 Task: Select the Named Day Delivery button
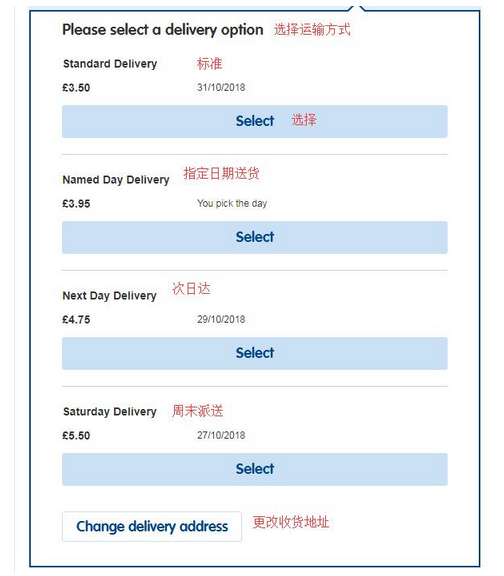coord(255,237)
